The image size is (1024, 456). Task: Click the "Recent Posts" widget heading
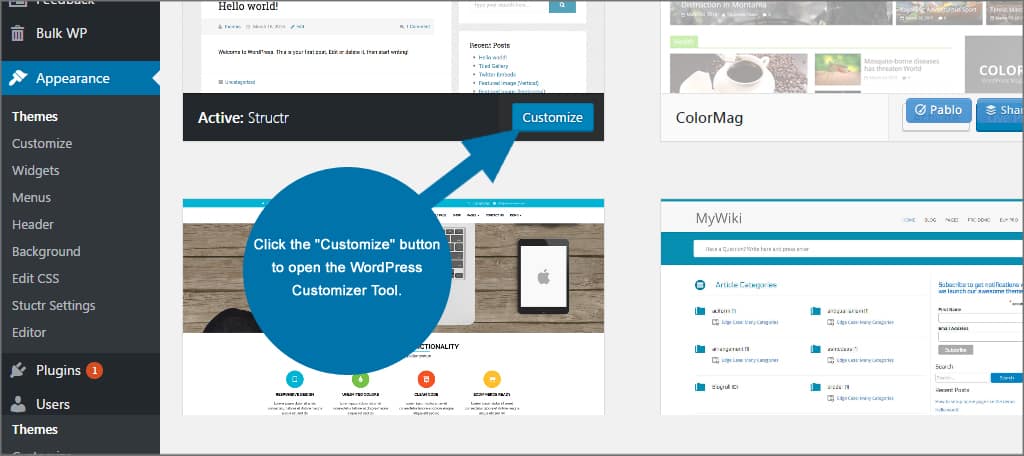pos(490,45)
